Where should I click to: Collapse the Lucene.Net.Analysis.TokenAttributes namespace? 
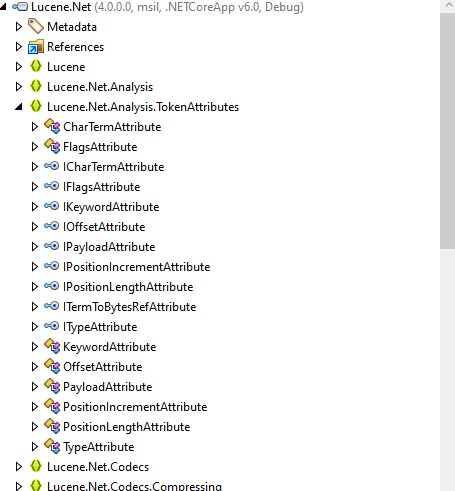[x=19, y=107]
